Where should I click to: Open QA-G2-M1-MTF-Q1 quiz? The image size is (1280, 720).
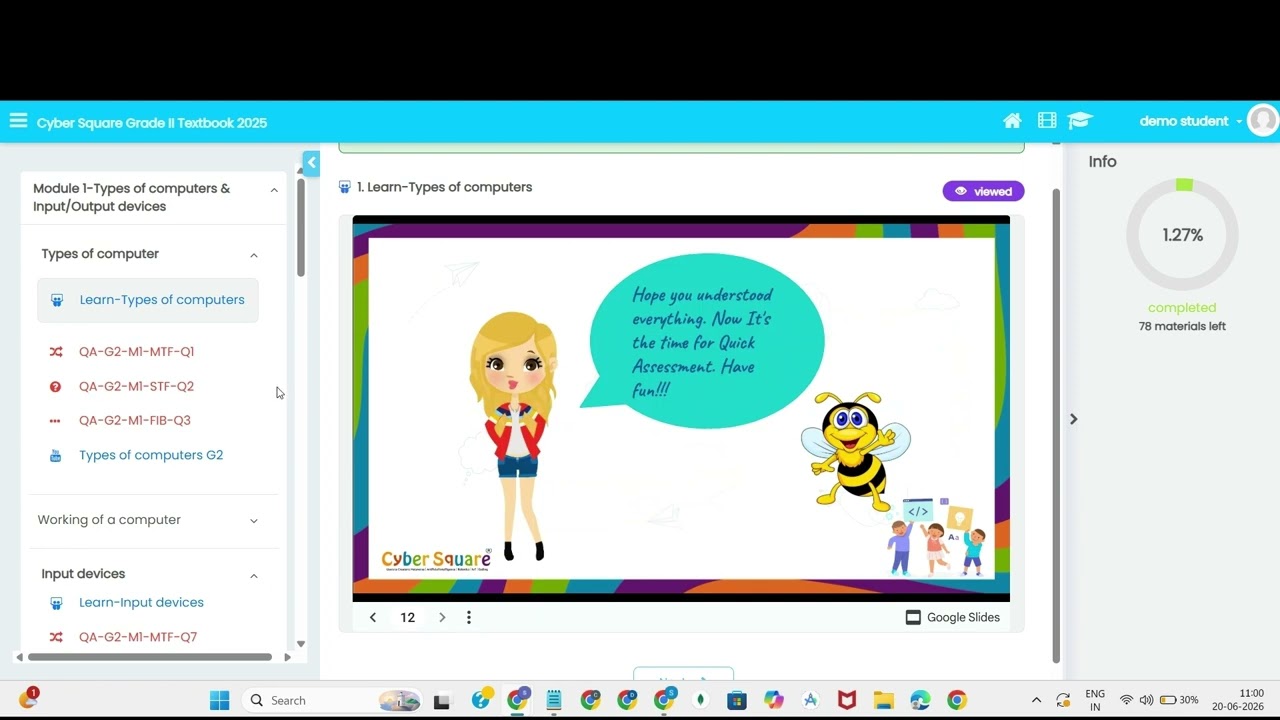[x=136, y=352]
